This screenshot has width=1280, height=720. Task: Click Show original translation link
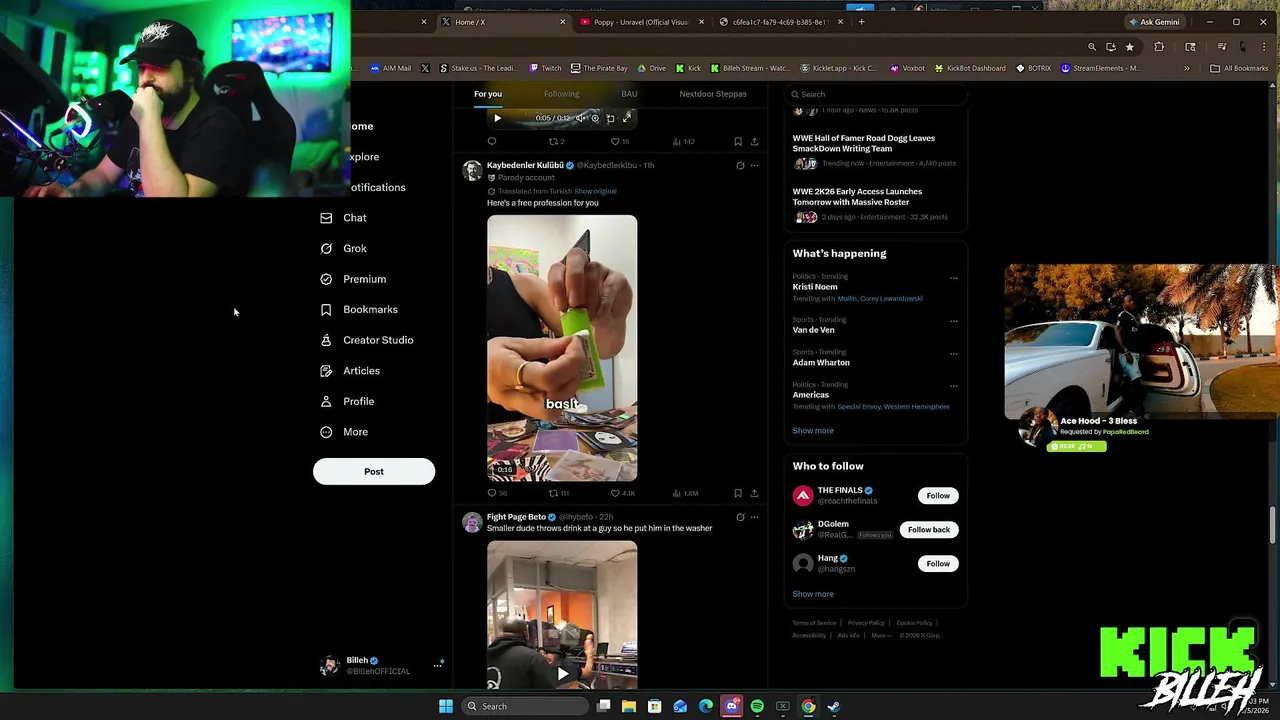pyautogui.click(x=595, y=191)
